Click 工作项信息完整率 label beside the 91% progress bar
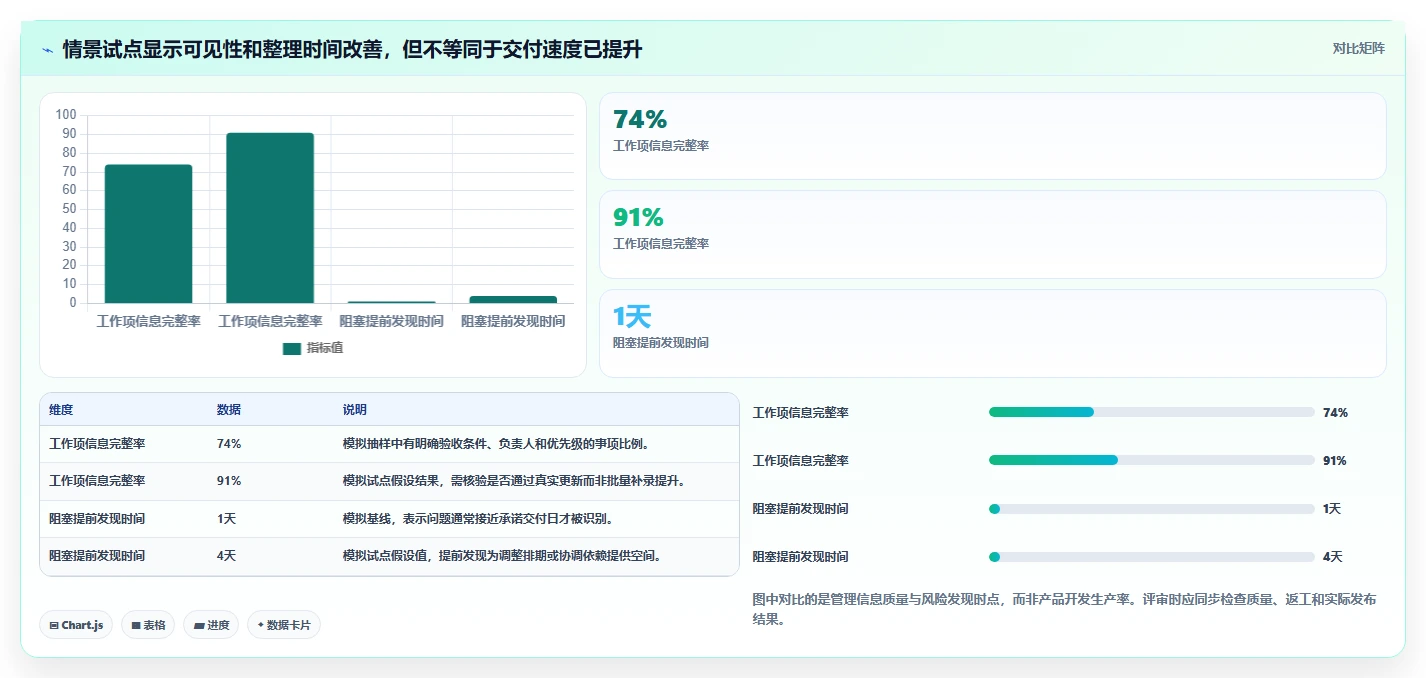This screenshot has height=678, width=1426. (x=801, y=461)
